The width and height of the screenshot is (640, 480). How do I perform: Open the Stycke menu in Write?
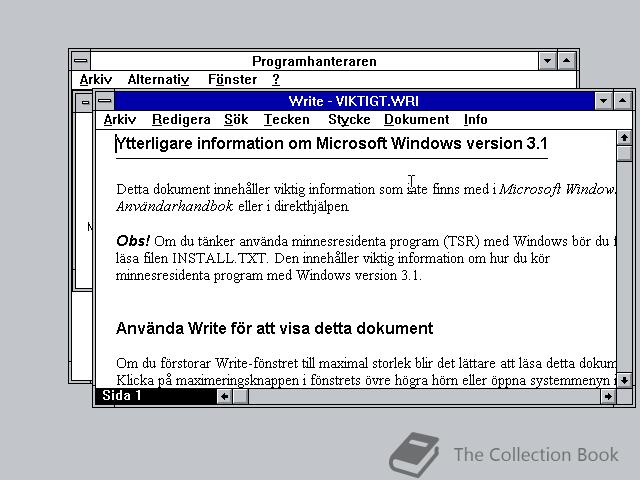click(349, 120)
